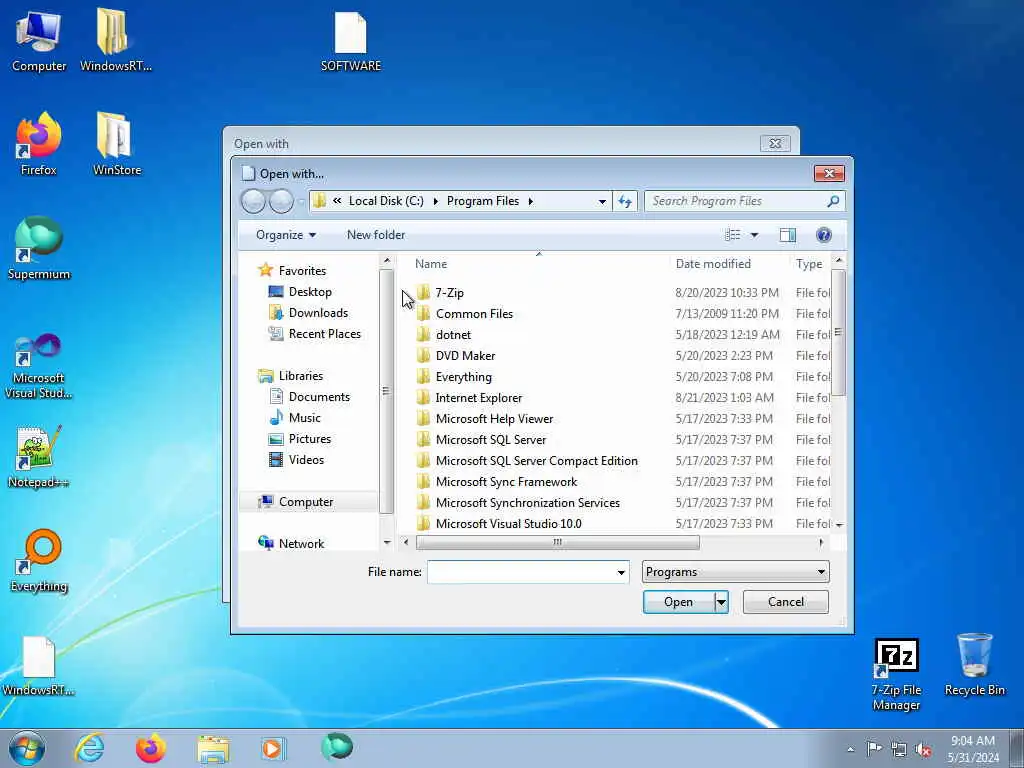Screen dimensions: 1024x768
Task: Expand the Local Disk (C:) breadcrumb arrow
Action: coord(436,201)
